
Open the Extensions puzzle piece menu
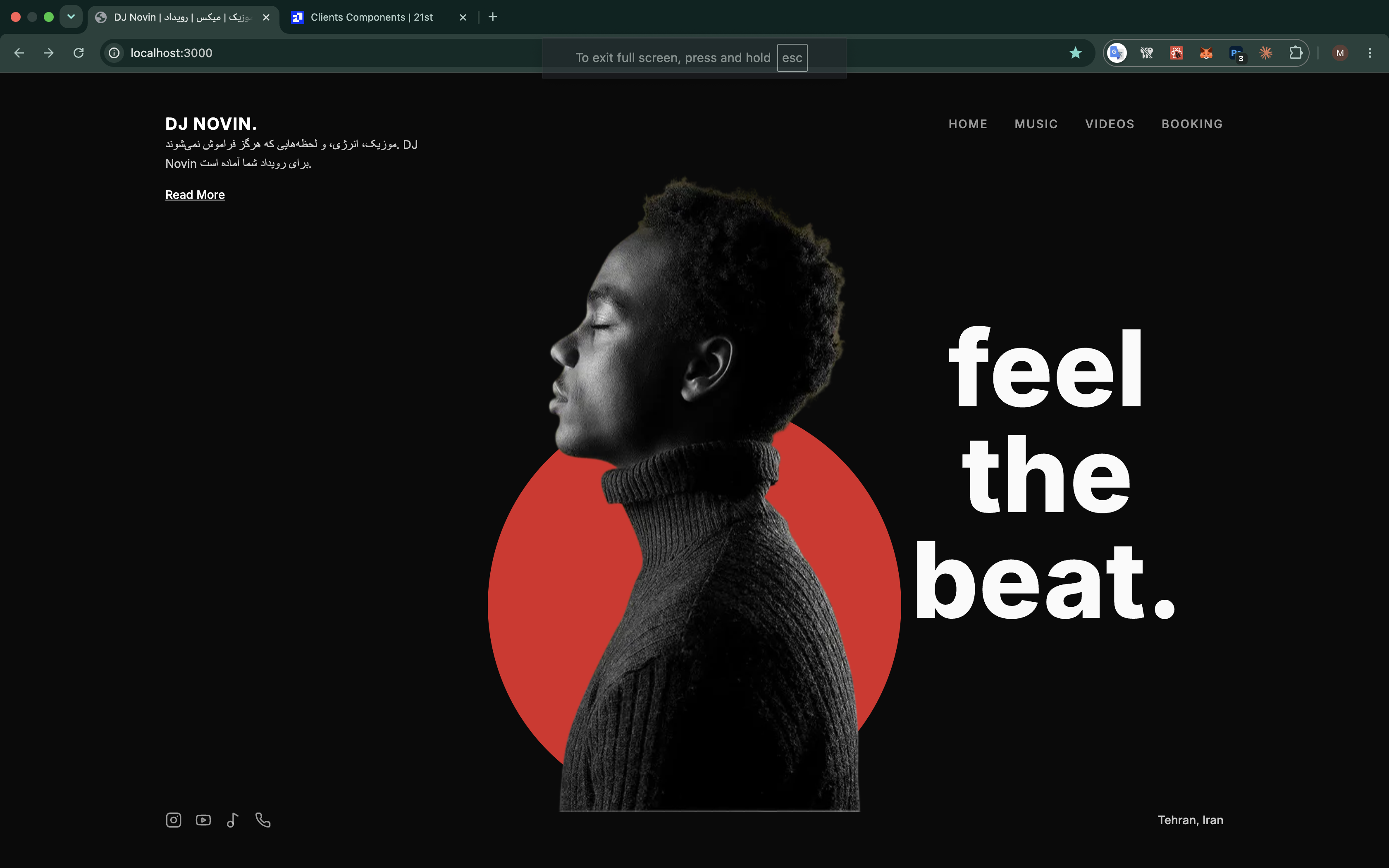coord(1296,53)
